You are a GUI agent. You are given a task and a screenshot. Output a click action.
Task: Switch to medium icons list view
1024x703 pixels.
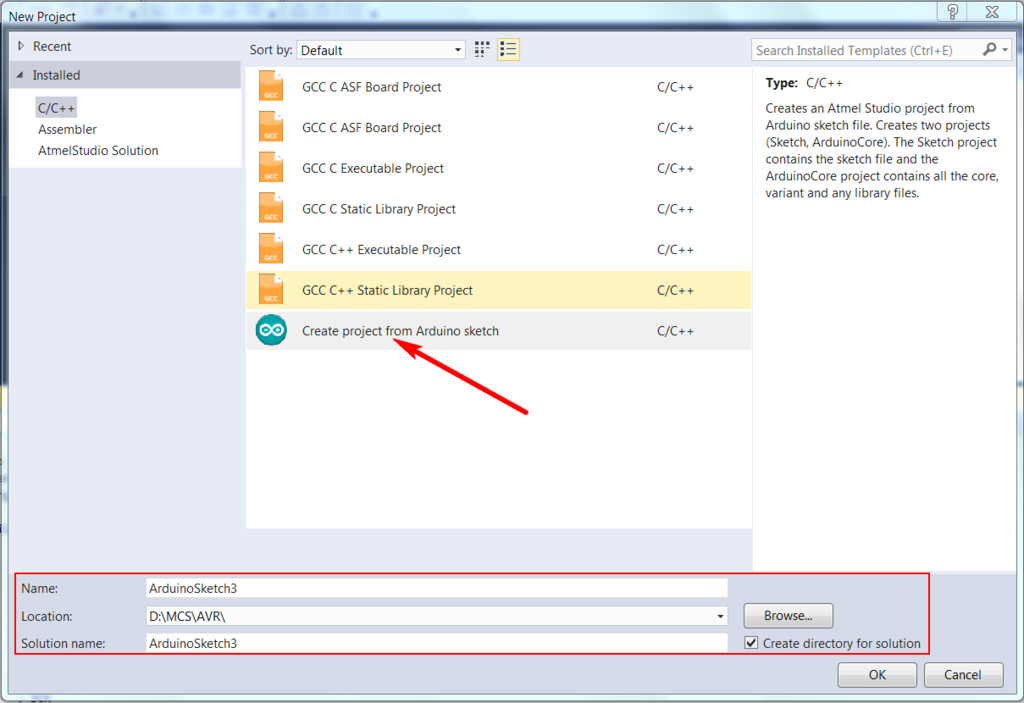(508, 50)
